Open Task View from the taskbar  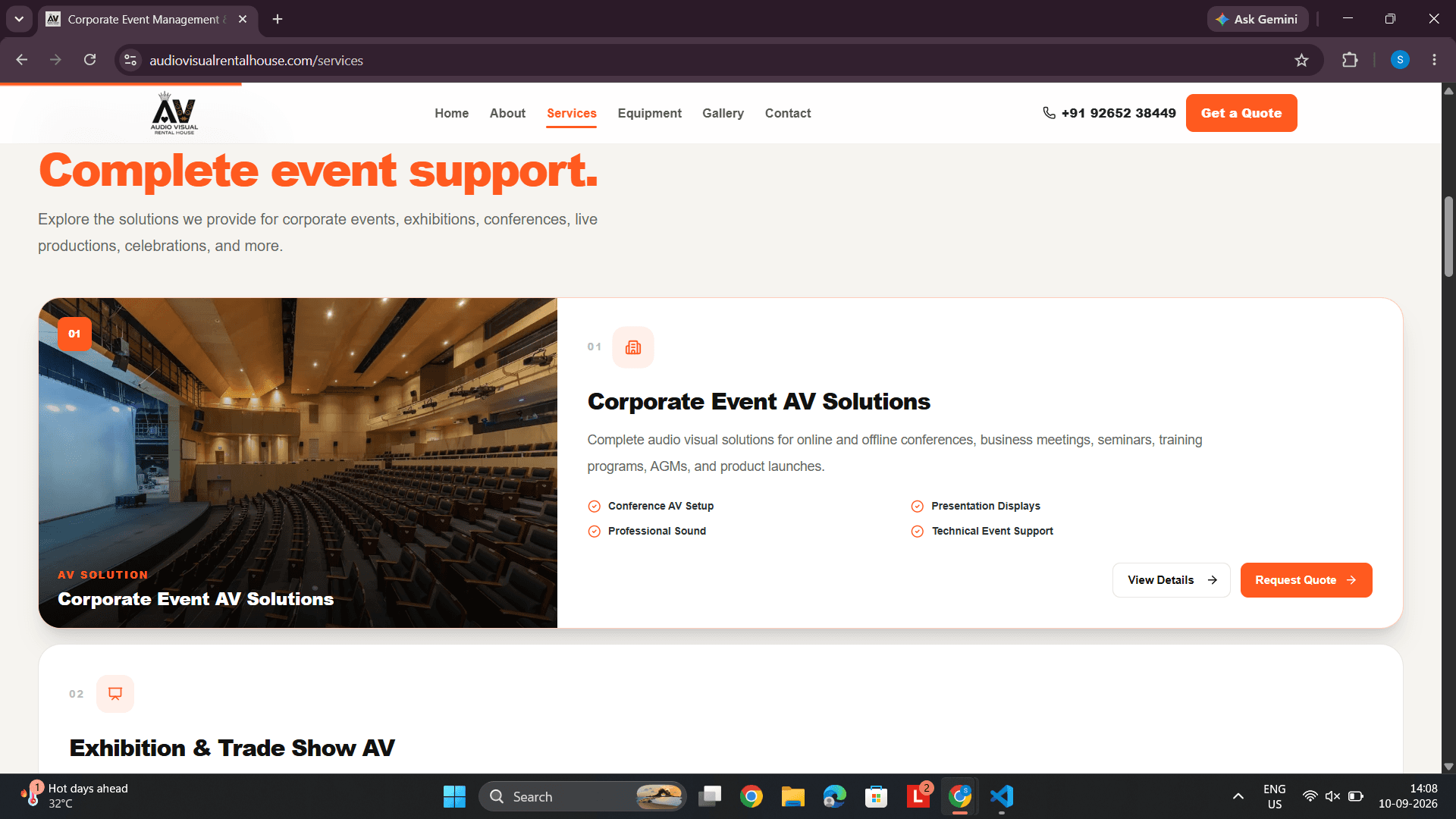[710, 796]
